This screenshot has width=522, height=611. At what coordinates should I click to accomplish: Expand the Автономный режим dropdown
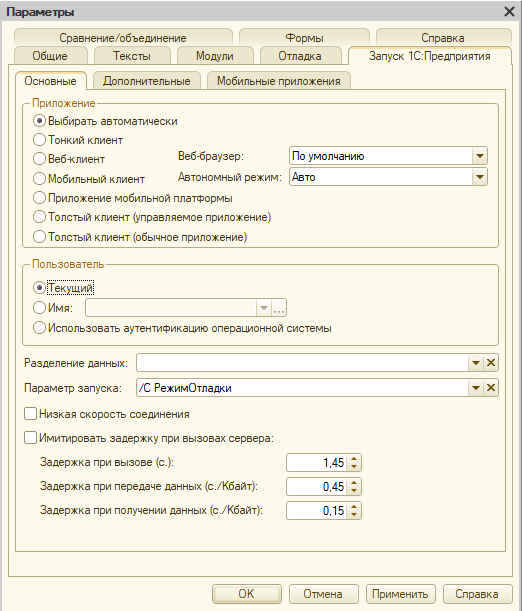[x=480, y=177]
